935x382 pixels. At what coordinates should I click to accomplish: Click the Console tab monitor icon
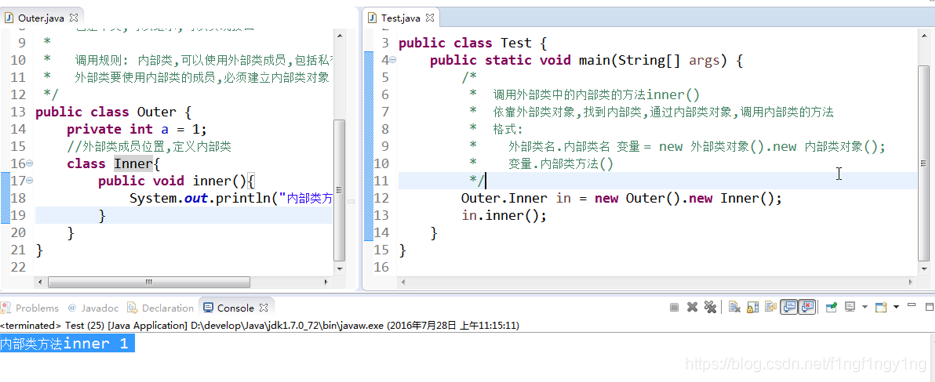(x=208, y=308)
